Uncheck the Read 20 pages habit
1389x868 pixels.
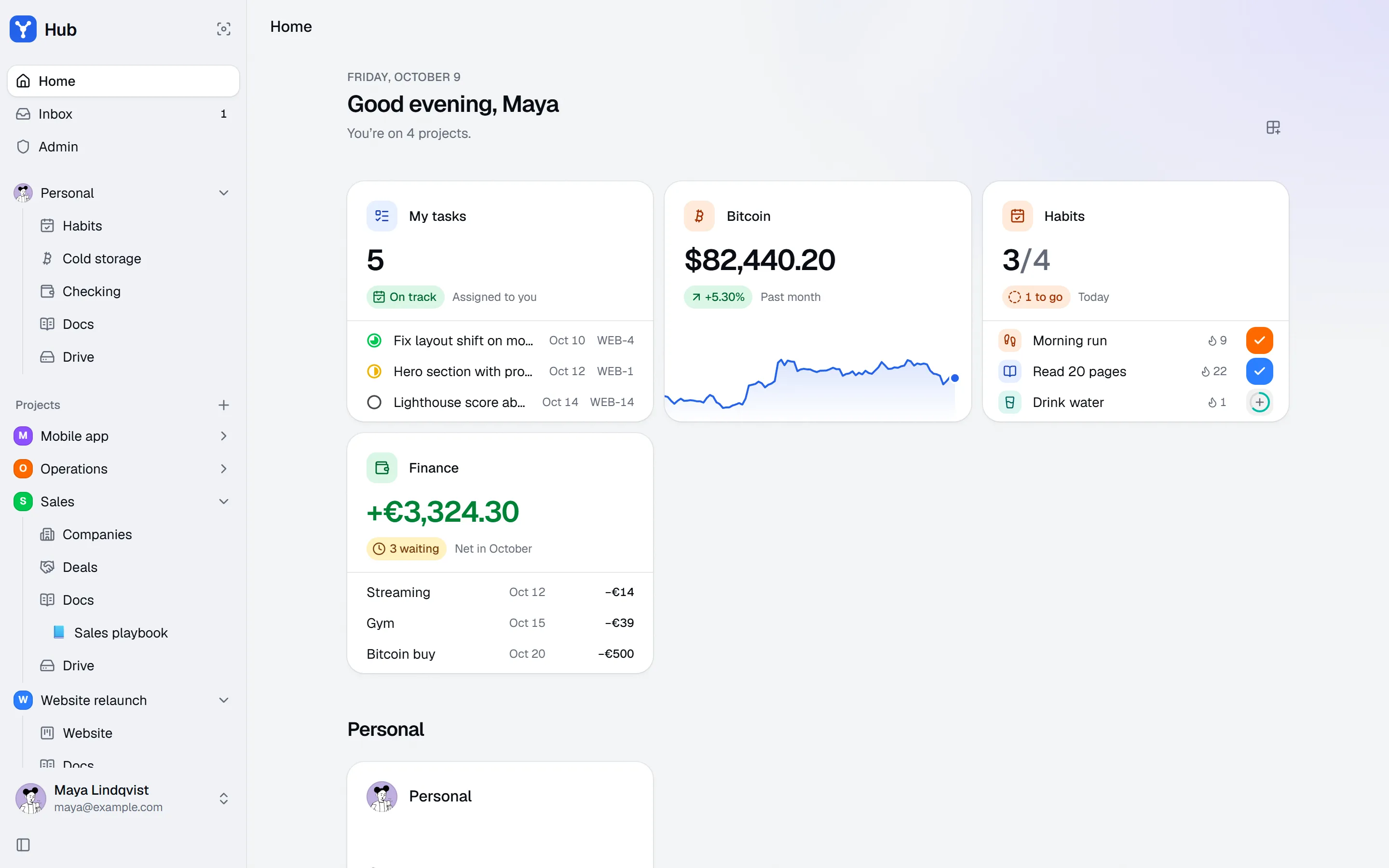1259,371
